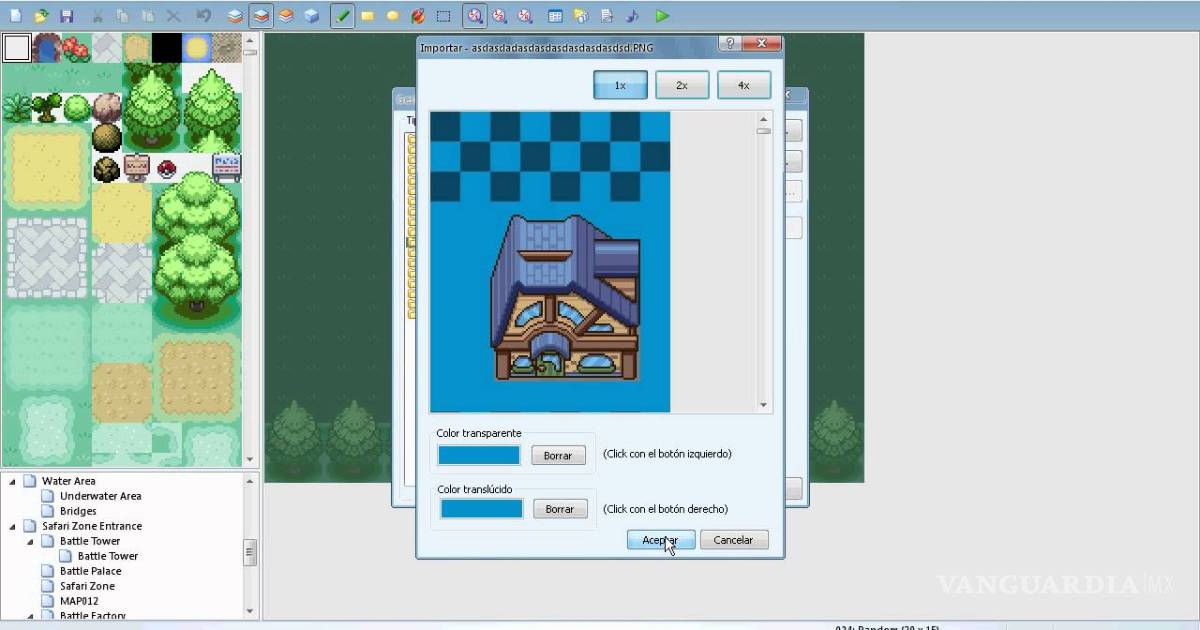This screenshot has width=1200, height=630.
Task: Click the Color transparente swatch
Action: [x=479, y=455]
